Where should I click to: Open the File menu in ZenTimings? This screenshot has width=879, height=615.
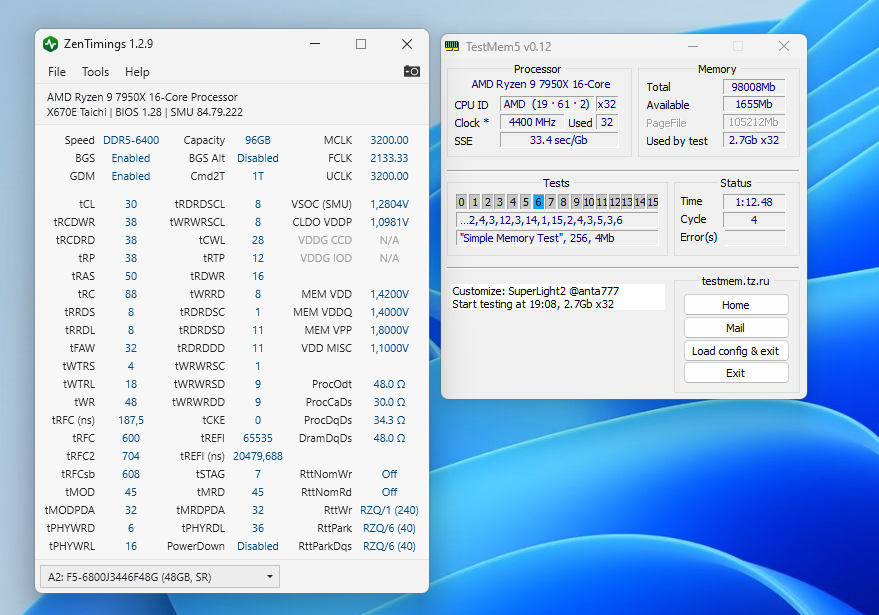(x=57, y=72)
